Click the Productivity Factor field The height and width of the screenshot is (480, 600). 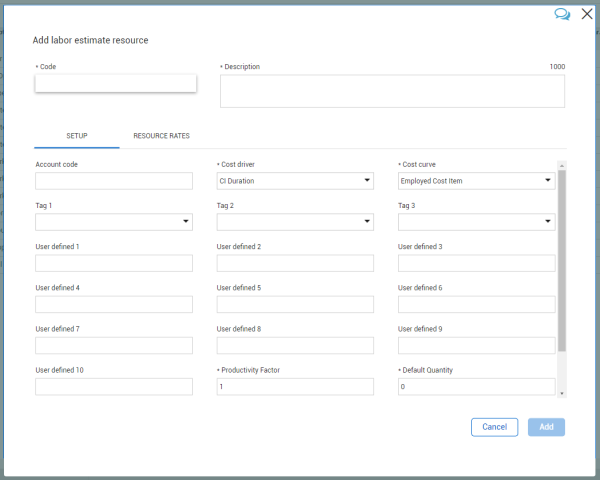coord(295,387)
